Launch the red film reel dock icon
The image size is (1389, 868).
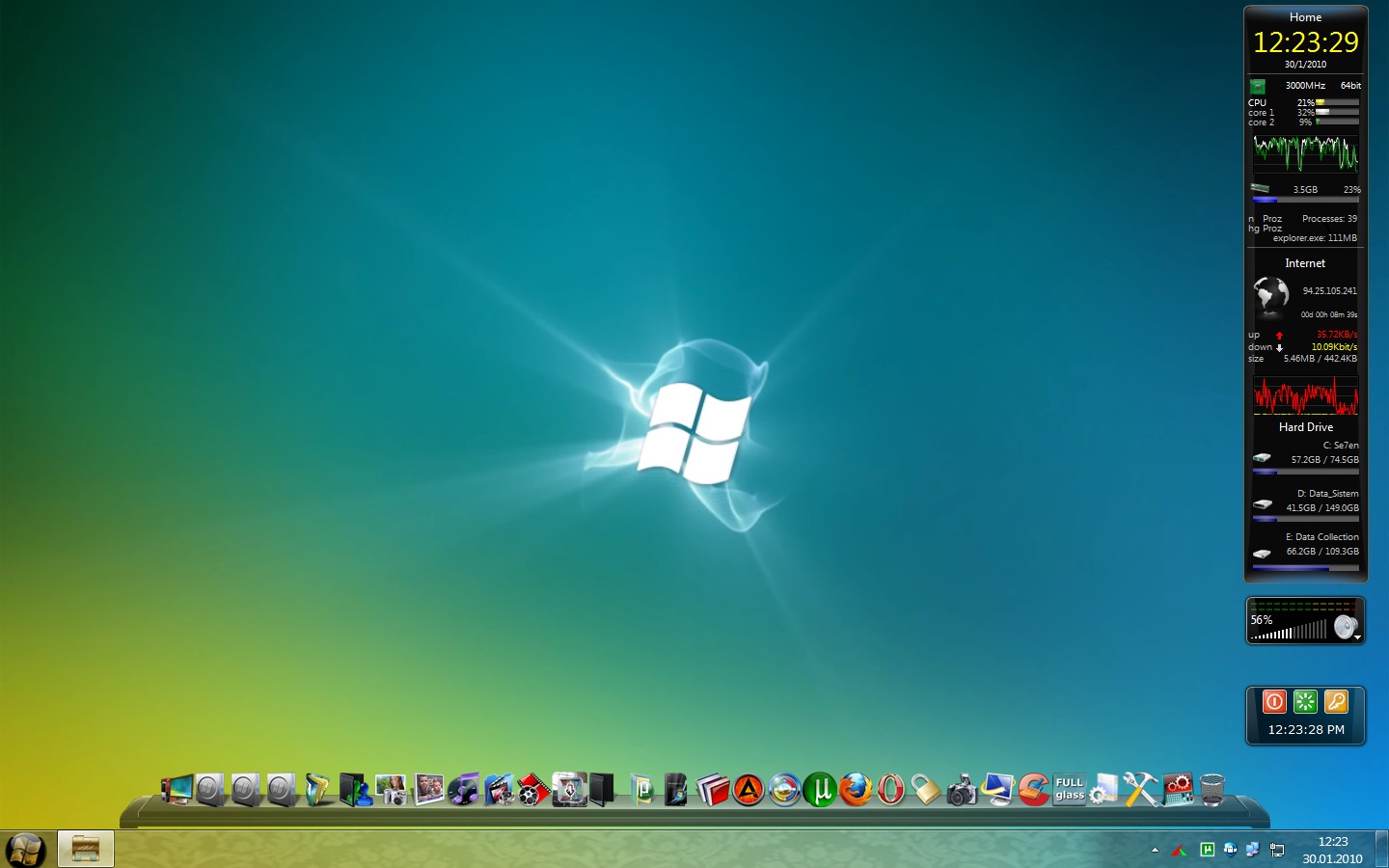pyautogui.click(x=532, y=789)
